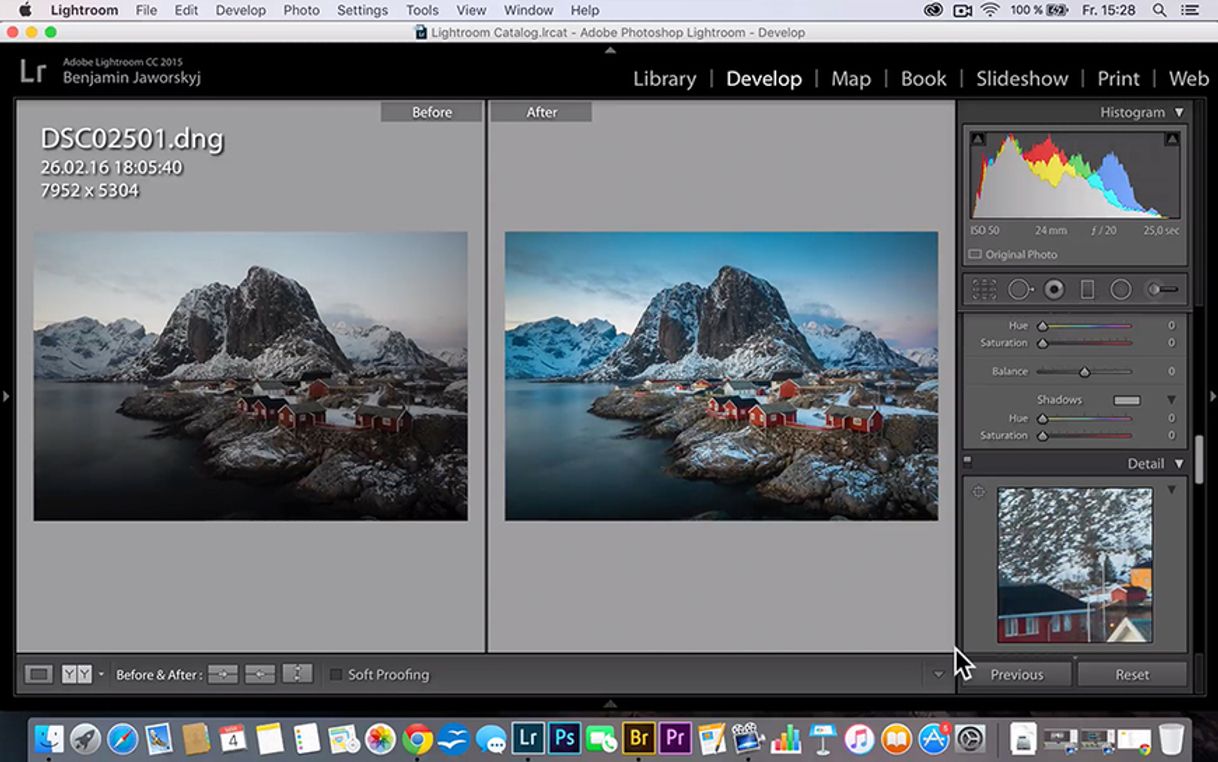Viewport: 1218px width, 762px height.
Task: Click the Reset button
Action: click(x=1132, y=674)
